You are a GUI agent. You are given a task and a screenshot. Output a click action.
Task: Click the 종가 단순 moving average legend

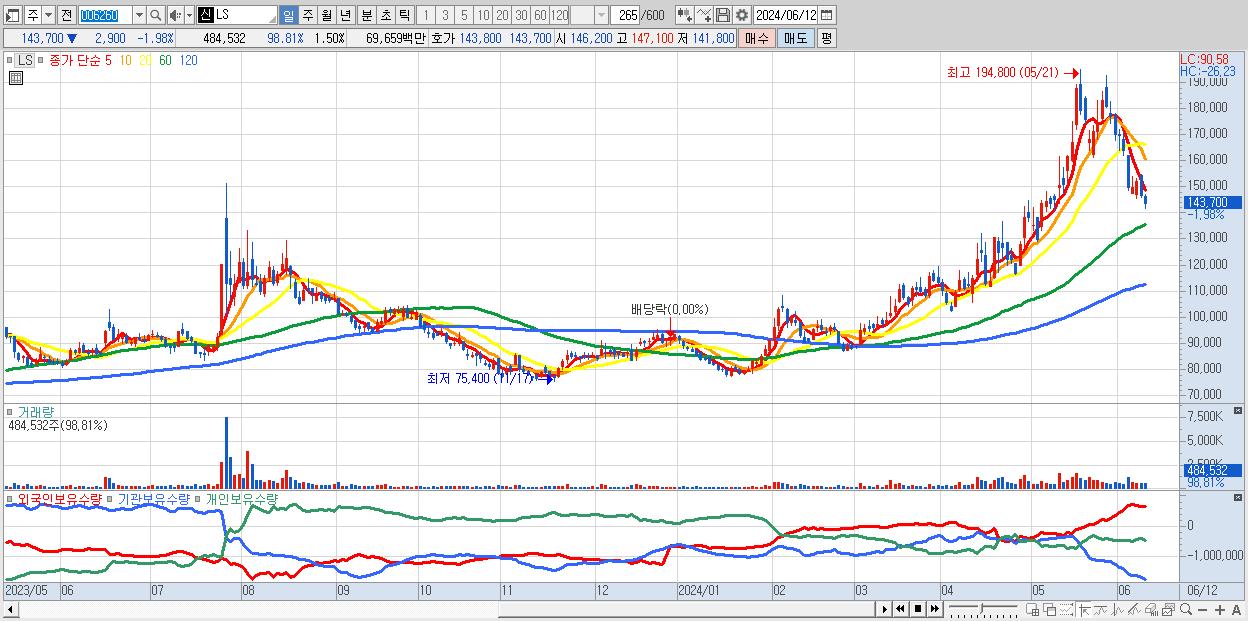click(74, 60)
